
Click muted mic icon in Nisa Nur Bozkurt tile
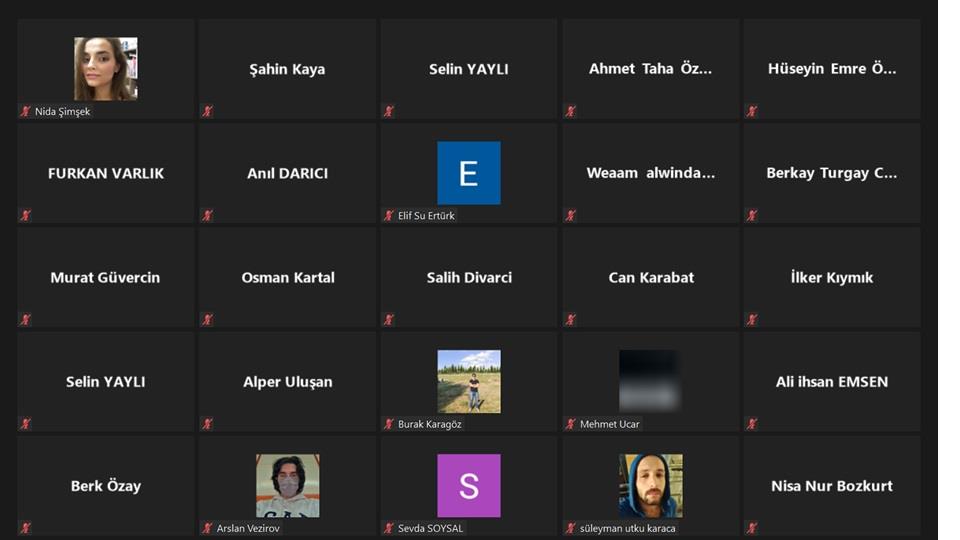coord(752,528)
